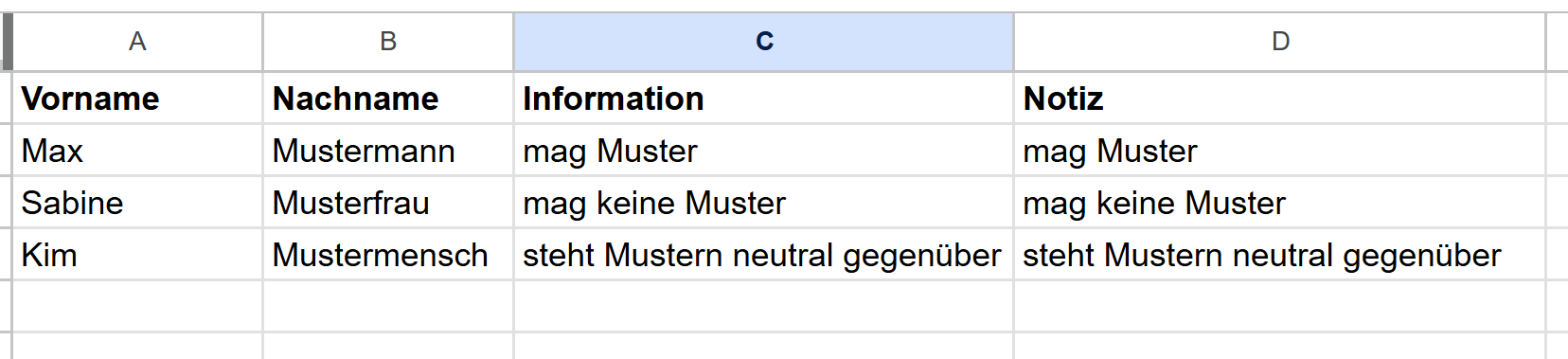The height and width of the screenshot is (359, 1568).
Task: Select column D header
Action: pyautogui.click(x=1280, y=42)
